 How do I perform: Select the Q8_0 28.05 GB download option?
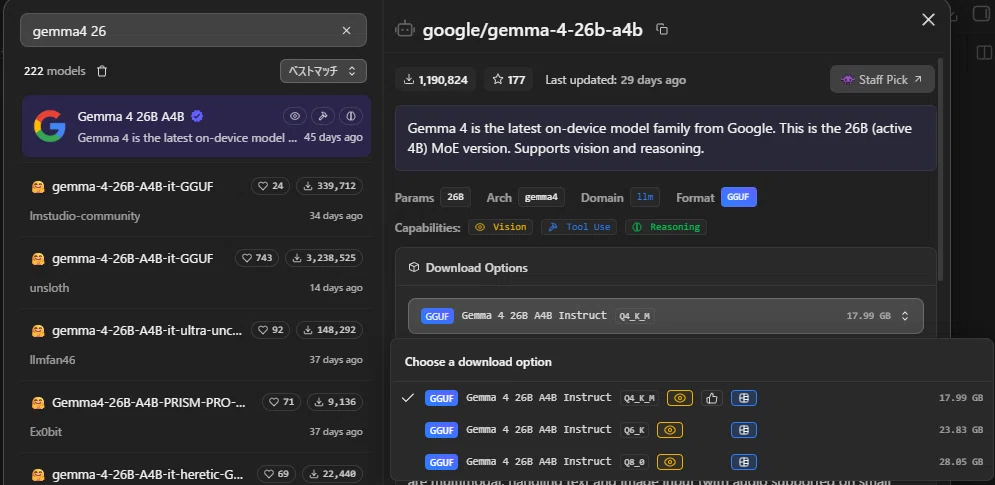[x=692, y=462]
